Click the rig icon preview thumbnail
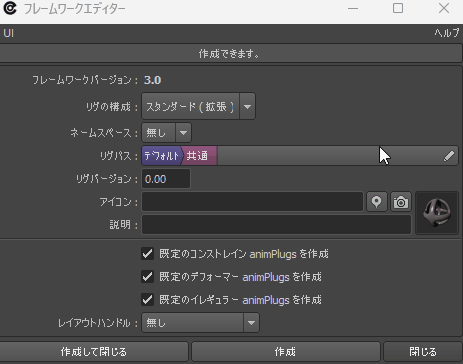The height and width of the screenshot is (364, 463). click(437, 213)
